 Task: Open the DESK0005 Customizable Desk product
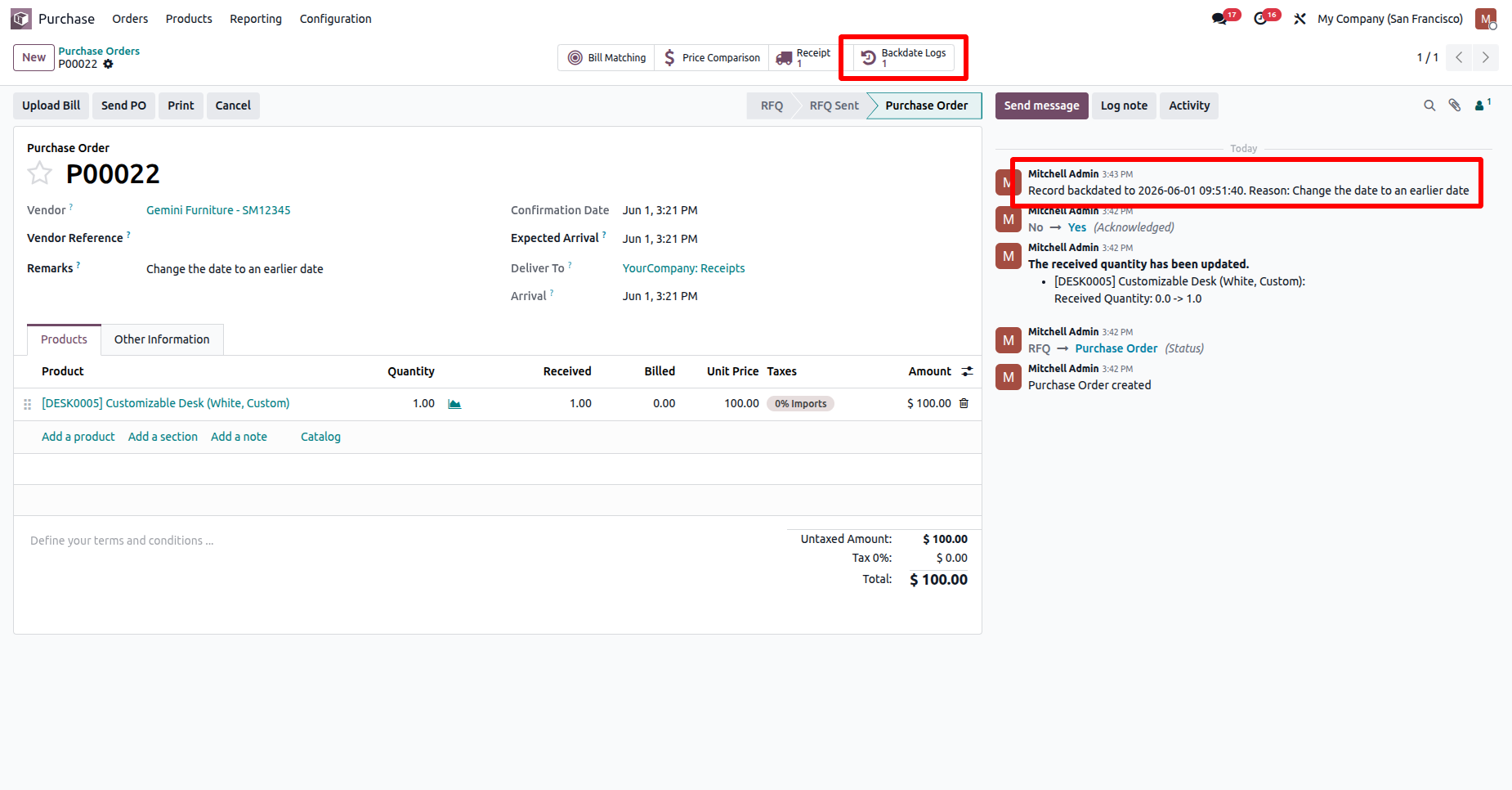[x=165, y=403]
